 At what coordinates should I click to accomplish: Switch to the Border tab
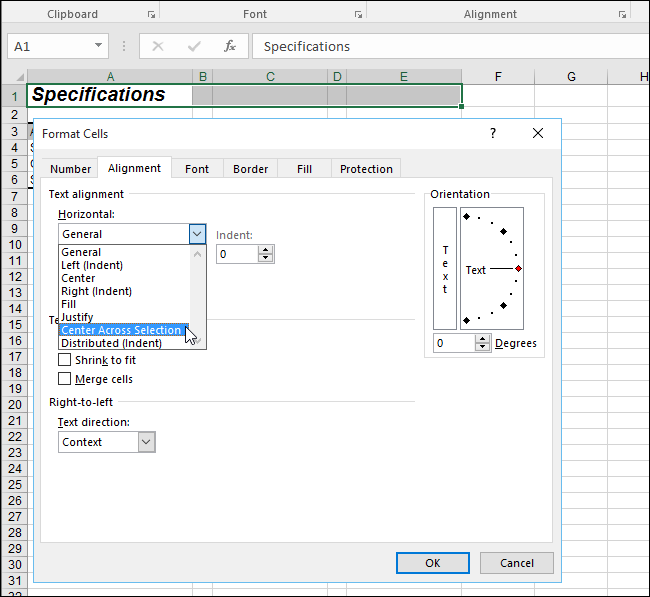(250, 169)
